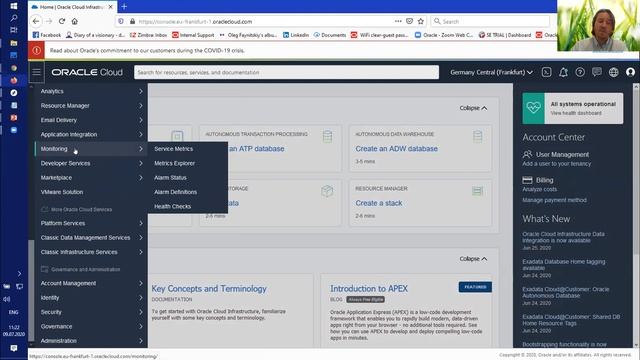Click the browser reload icon

point(62,21)
